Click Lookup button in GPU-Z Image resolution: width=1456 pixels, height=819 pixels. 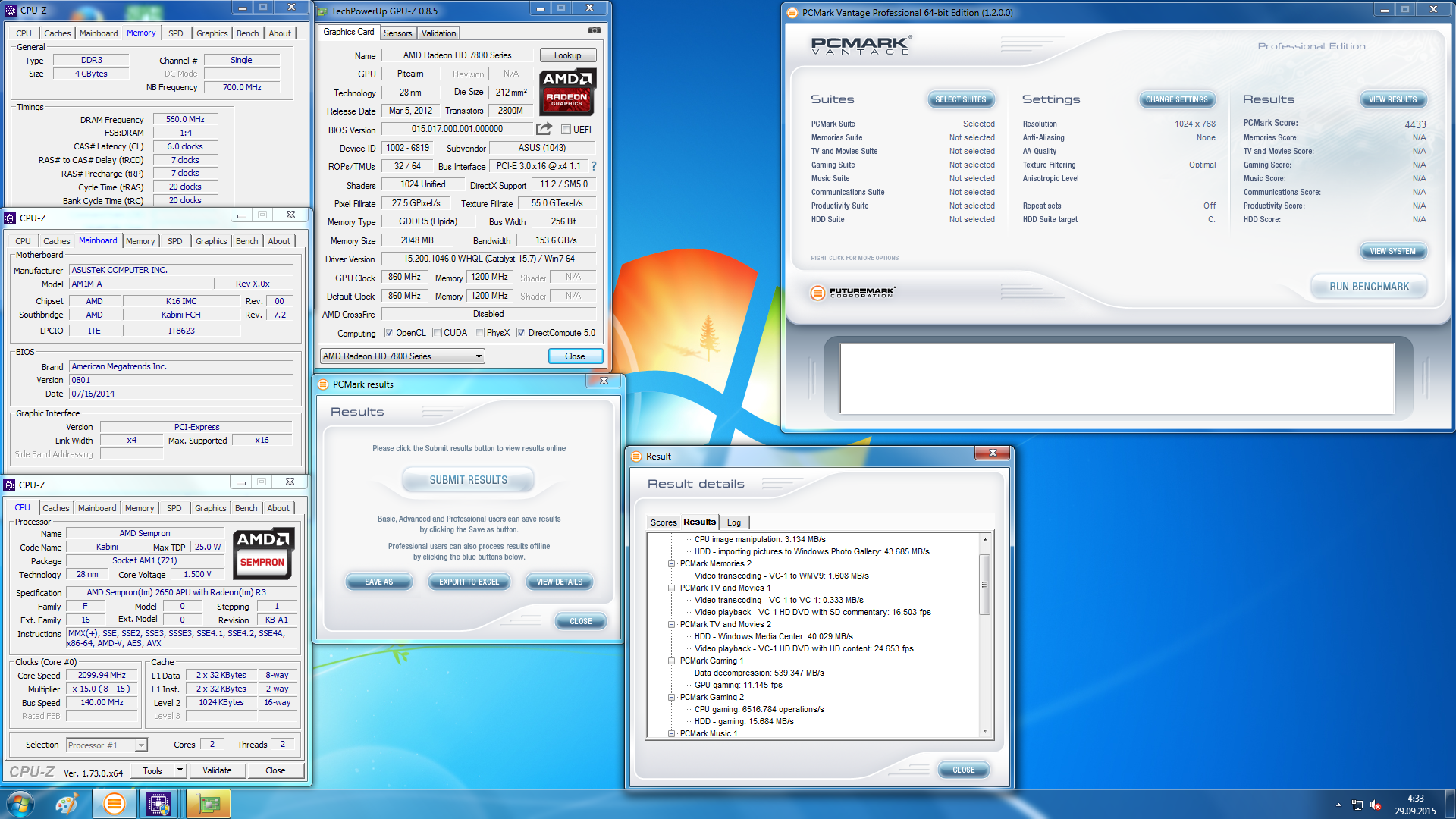coord(567,55)
